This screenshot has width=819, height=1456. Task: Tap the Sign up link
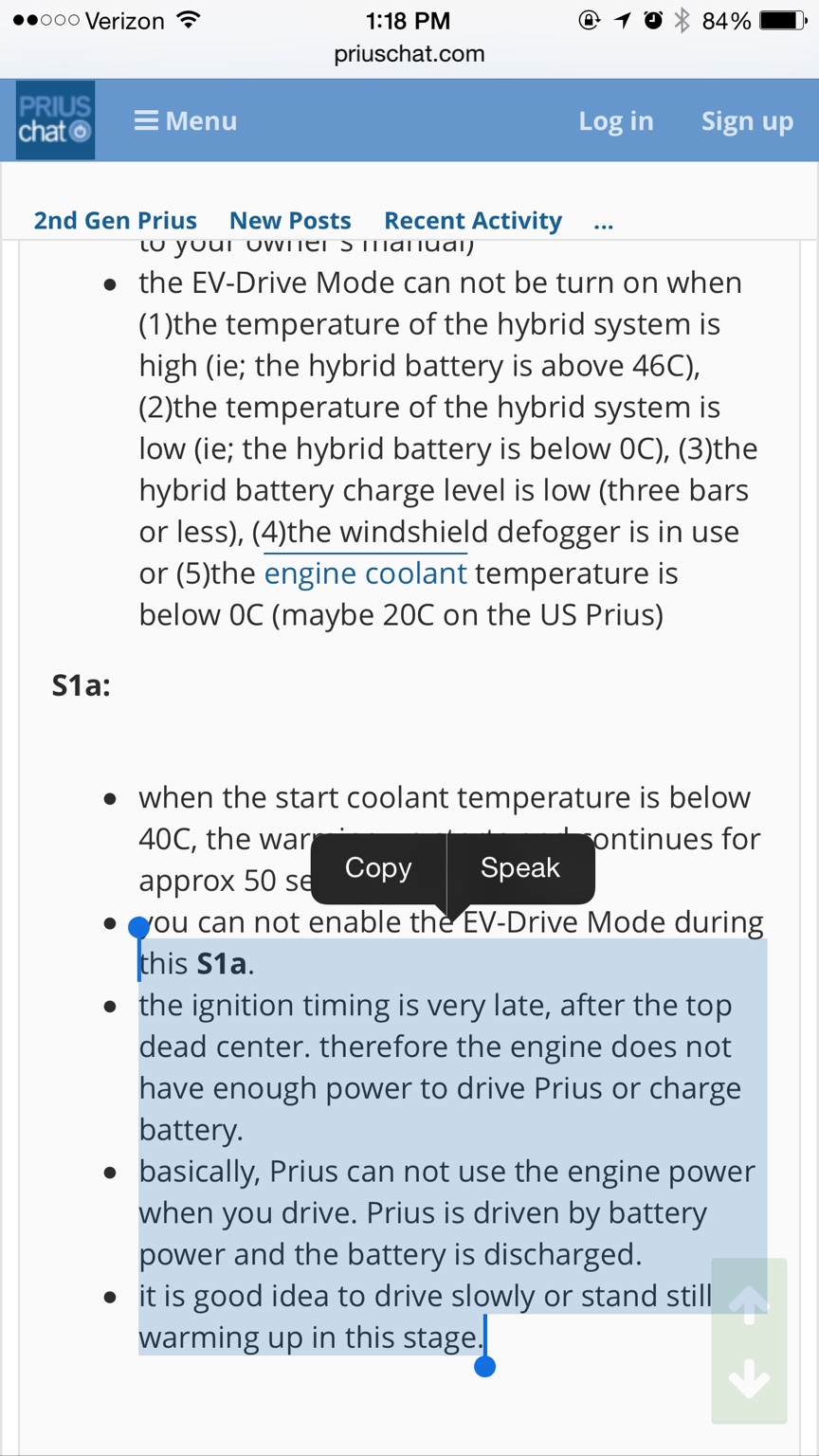[x=747, y=121]
